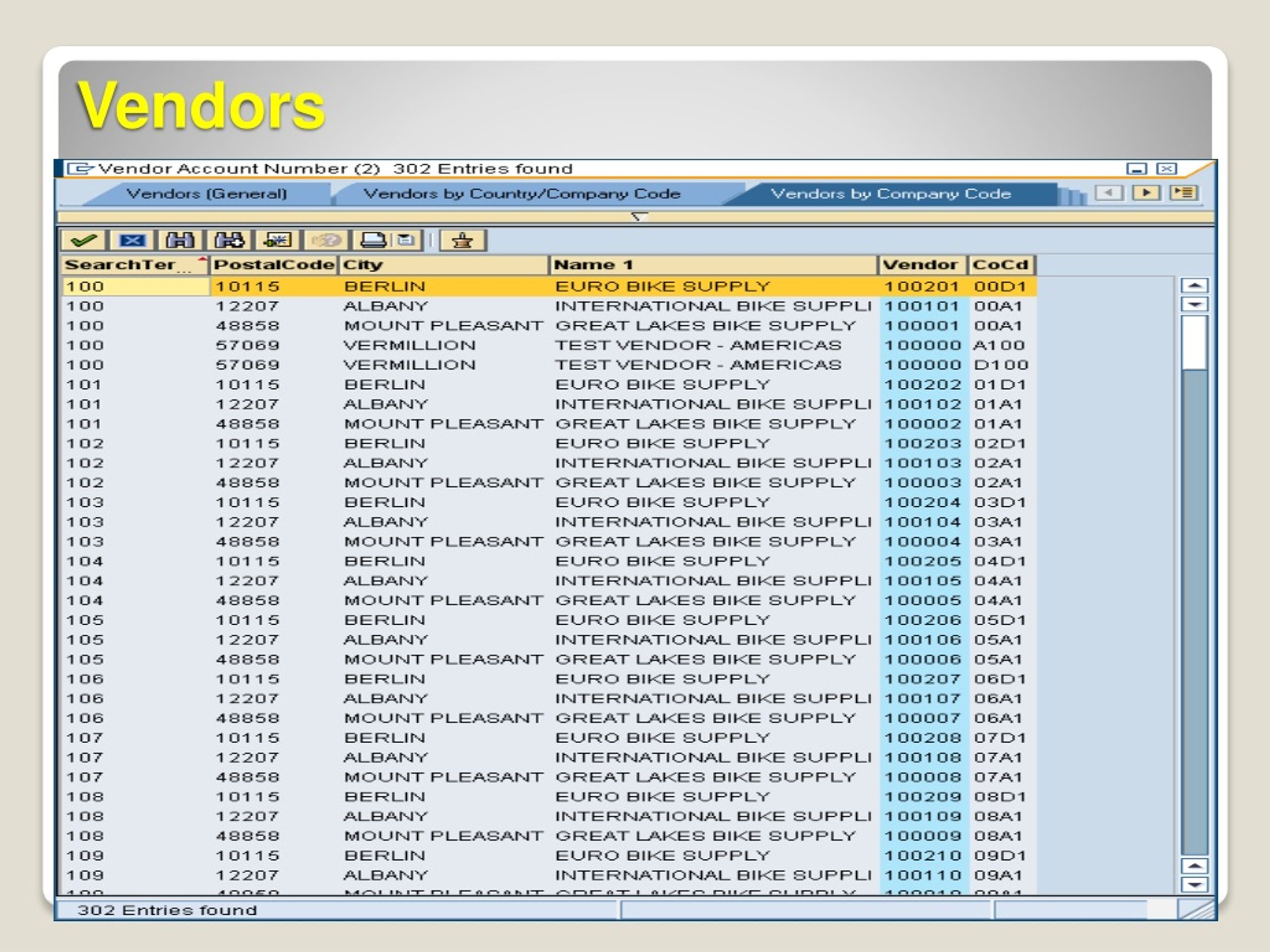Select vendor number 100003
This screenshot has height=952, width=1270.
(922, 482)
